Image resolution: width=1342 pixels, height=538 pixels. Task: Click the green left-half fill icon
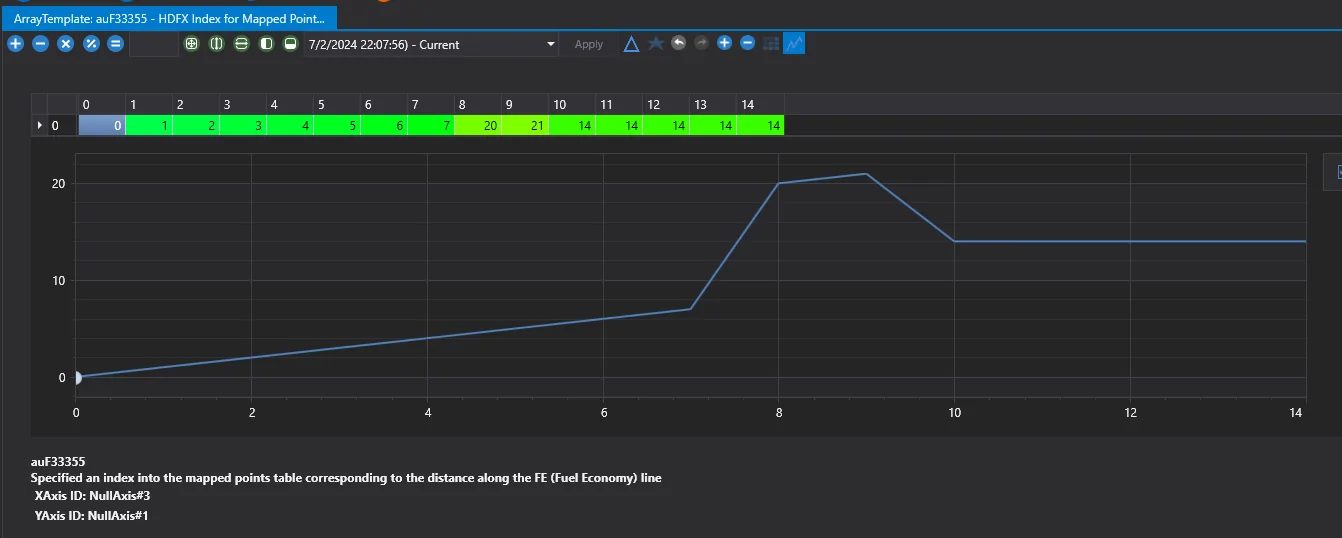pos(266,44)
